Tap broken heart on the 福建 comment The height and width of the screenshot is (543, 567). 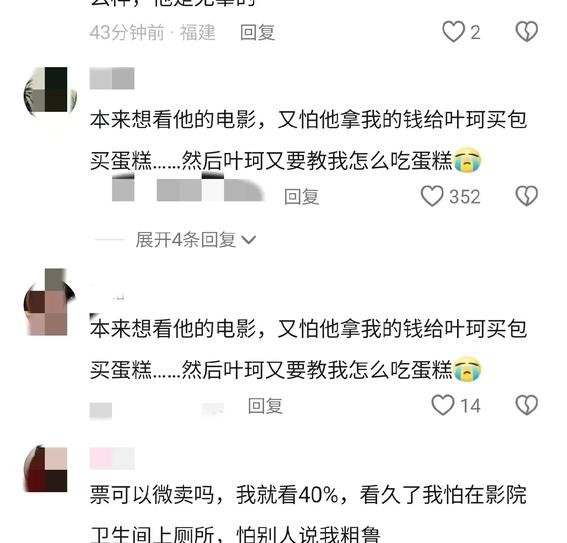pyautogui.click(x=526, y=32)
